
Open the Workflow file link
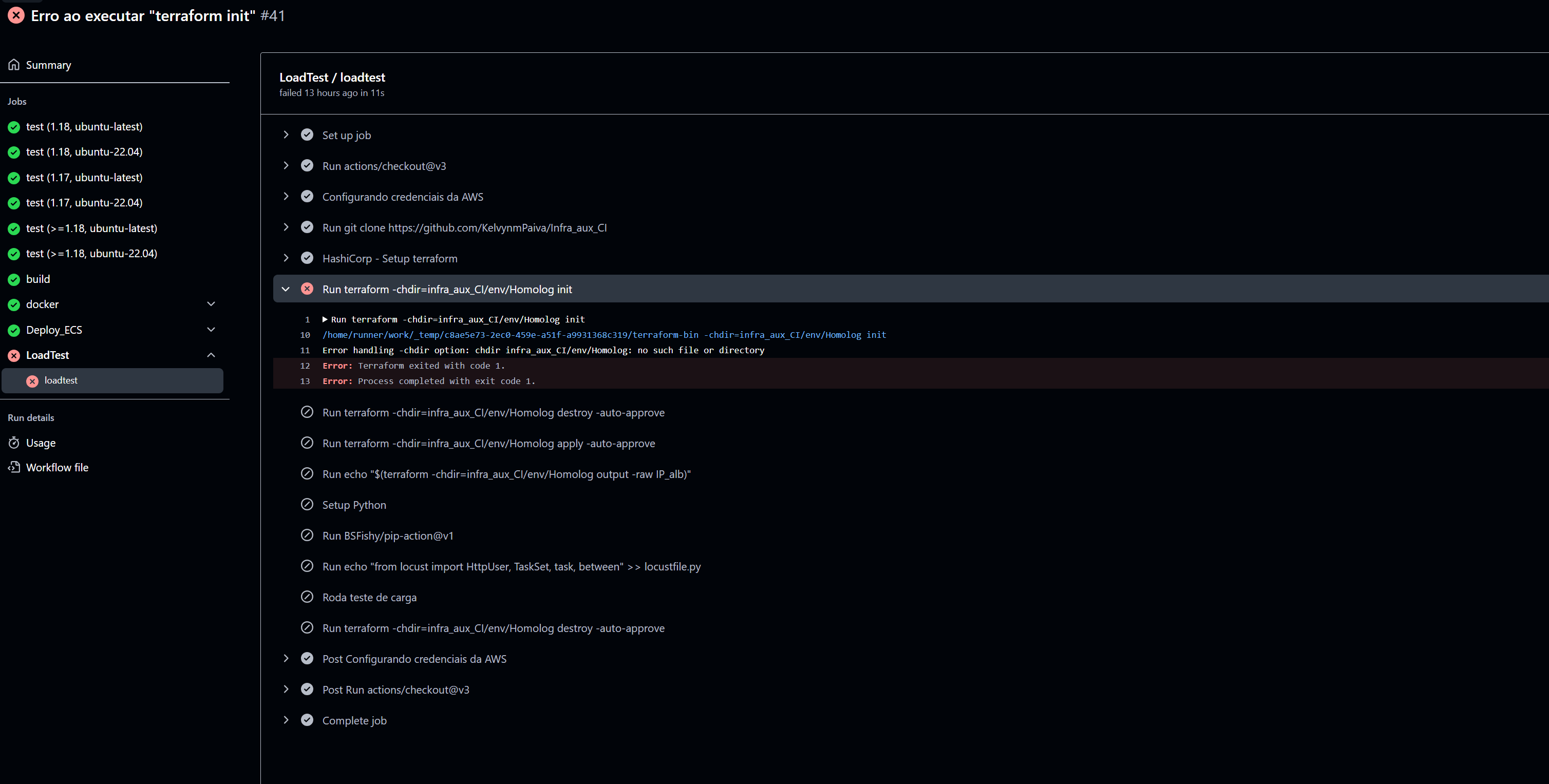coord(57,466)
